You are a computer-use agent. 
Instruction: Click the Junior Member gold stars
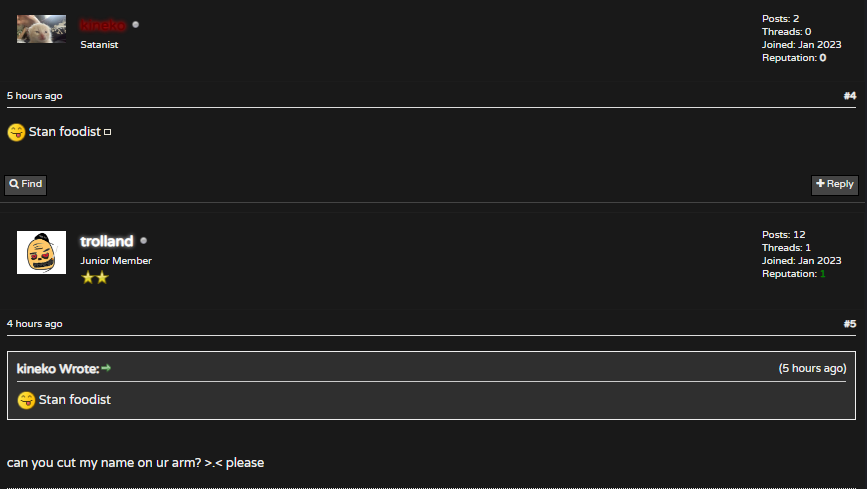[94, 277]
